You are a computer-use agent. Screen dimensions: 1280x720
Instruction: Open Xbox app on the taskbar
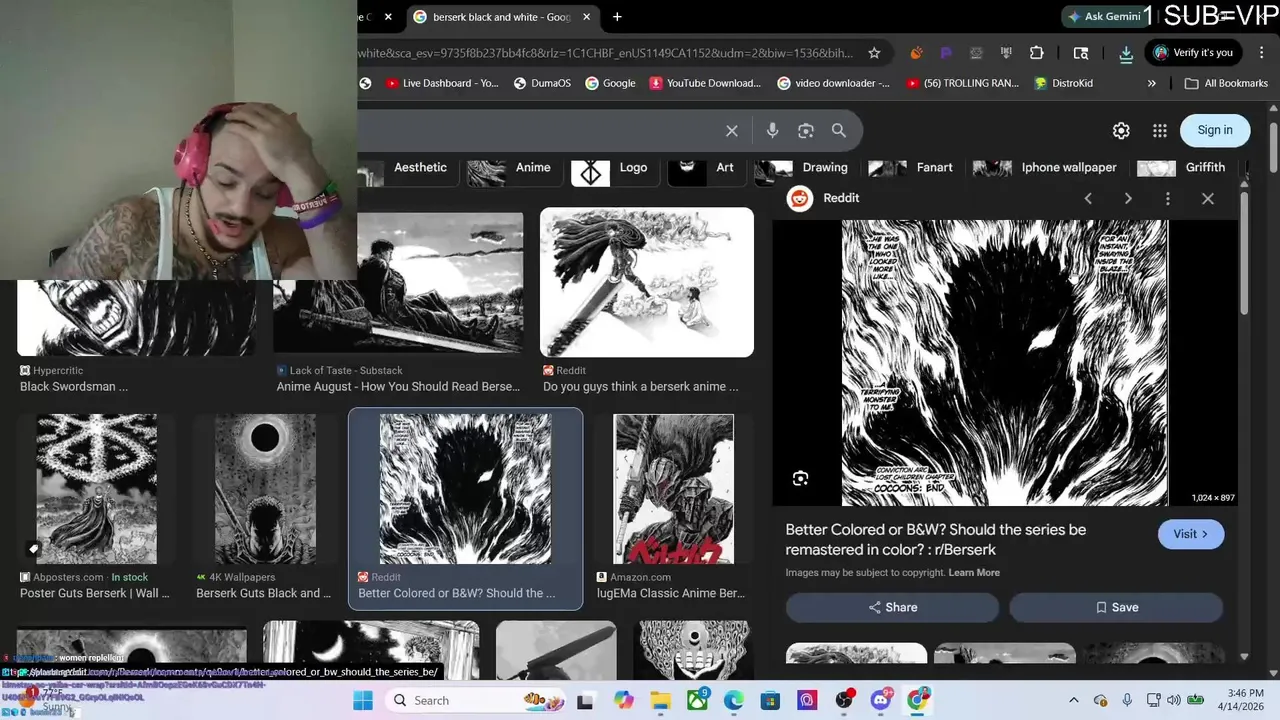[x=697, y=700]
